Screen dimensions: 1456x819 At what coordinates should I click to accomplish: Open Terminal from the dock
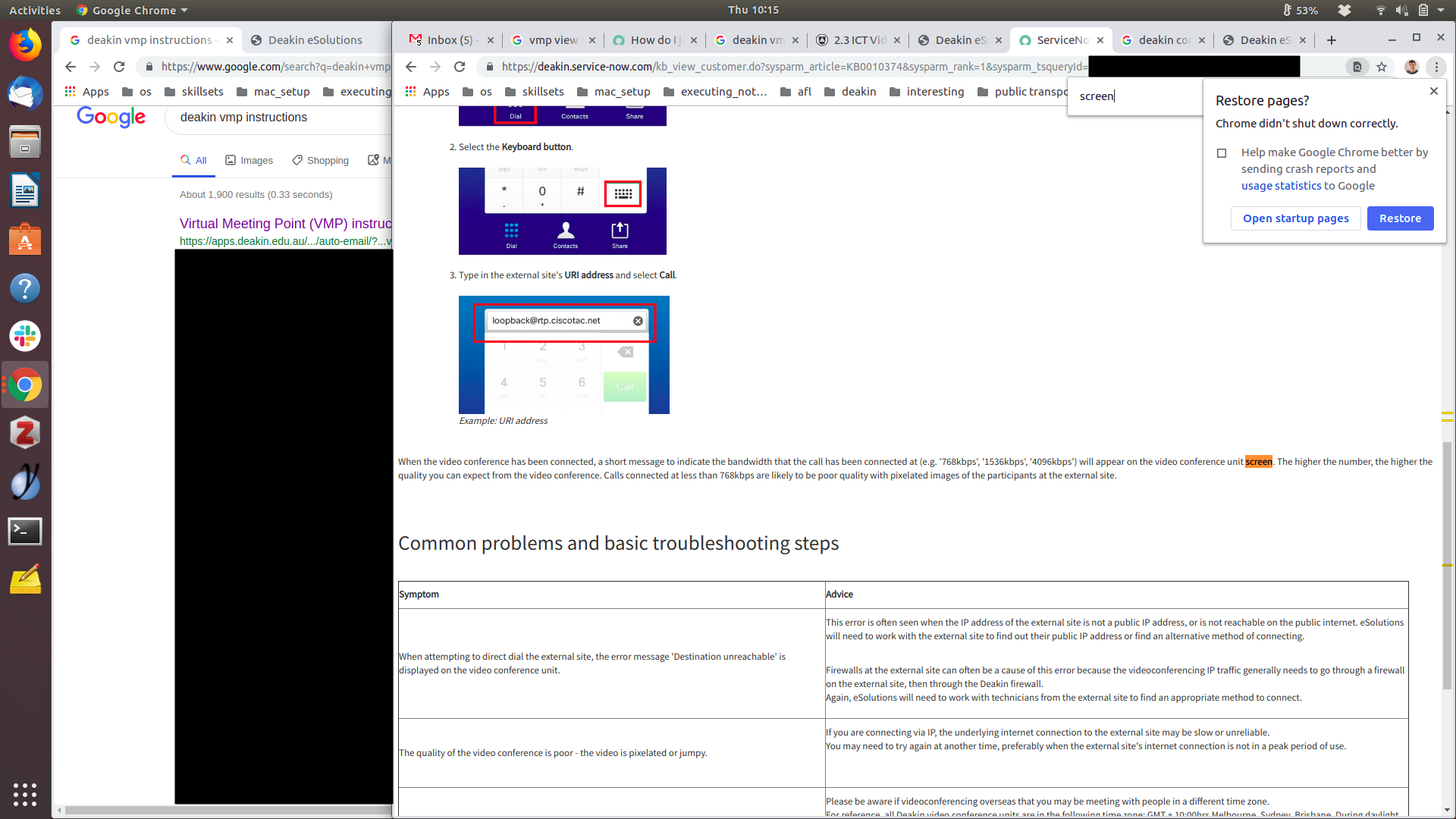point(25,531)
